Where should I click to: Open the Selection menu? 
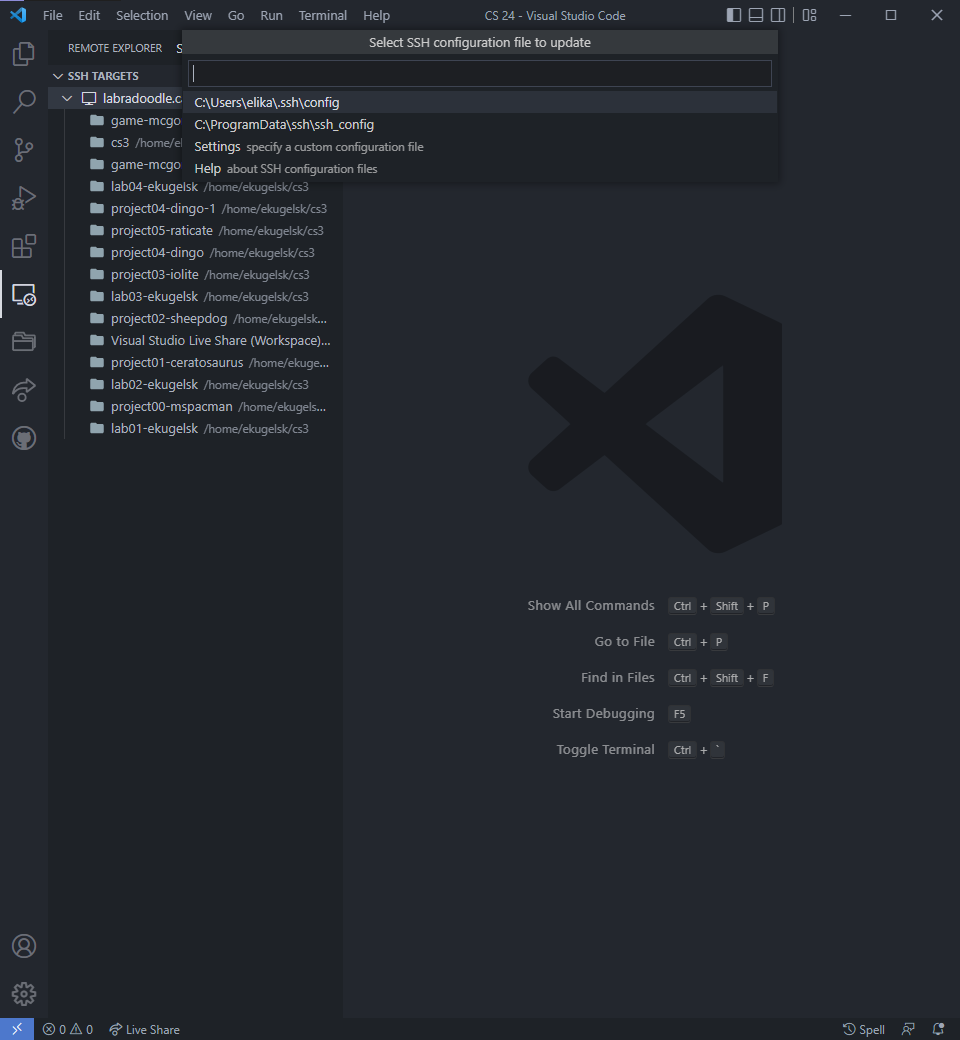pyautogui.click(x=142, y=15)
